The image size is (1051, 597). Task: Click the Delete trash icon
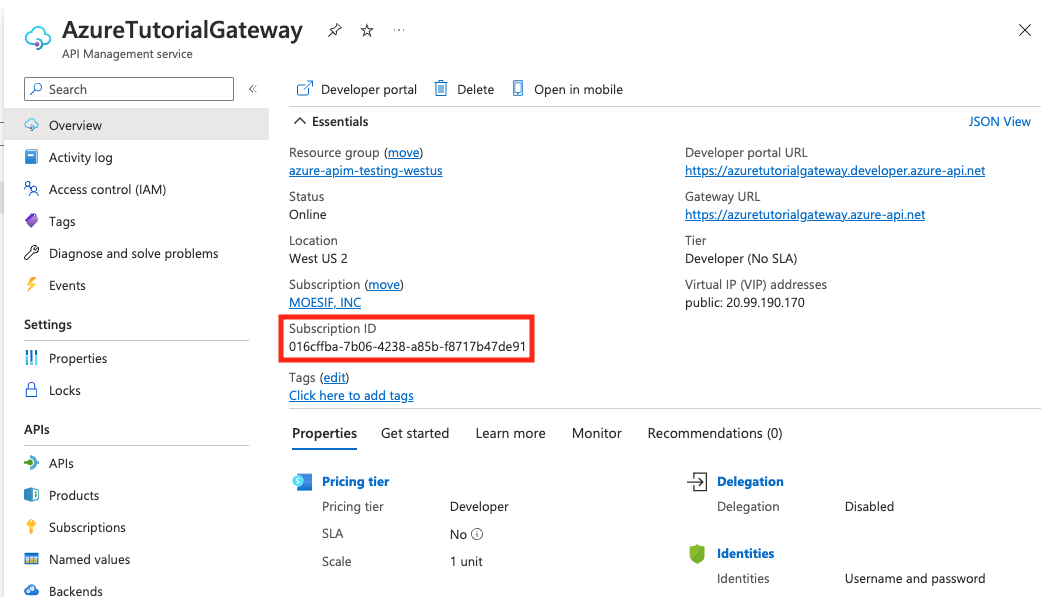point(441,89)
